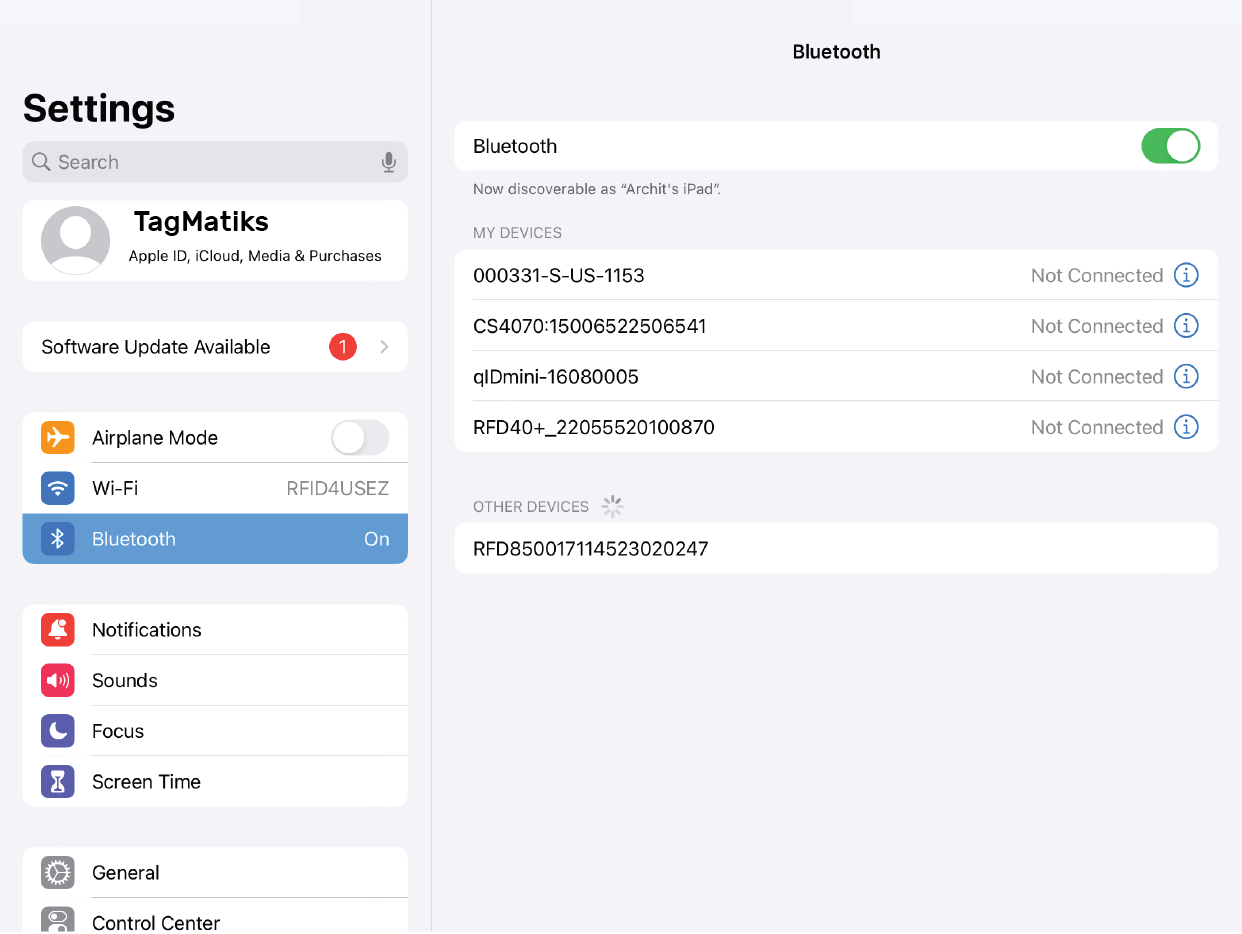Open General settings
Screen dimensions: 1242x934
pyautogui.click(x=215, y=873)
